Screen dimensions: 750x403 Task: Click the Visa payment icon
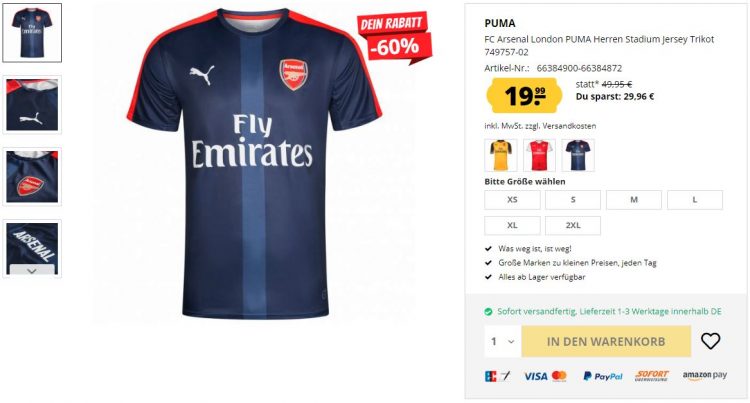coord(535,376)
